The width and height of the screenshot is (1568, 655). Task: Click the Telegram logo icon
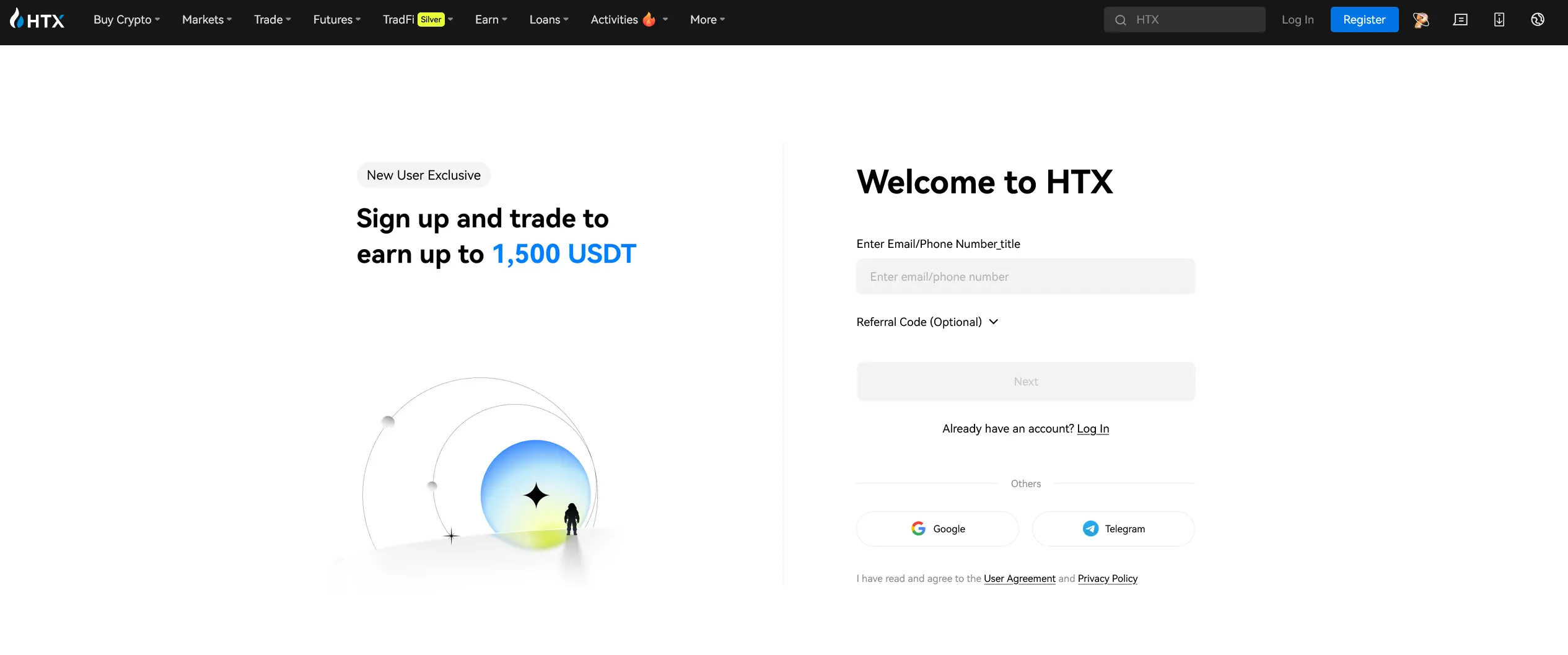1090,529
